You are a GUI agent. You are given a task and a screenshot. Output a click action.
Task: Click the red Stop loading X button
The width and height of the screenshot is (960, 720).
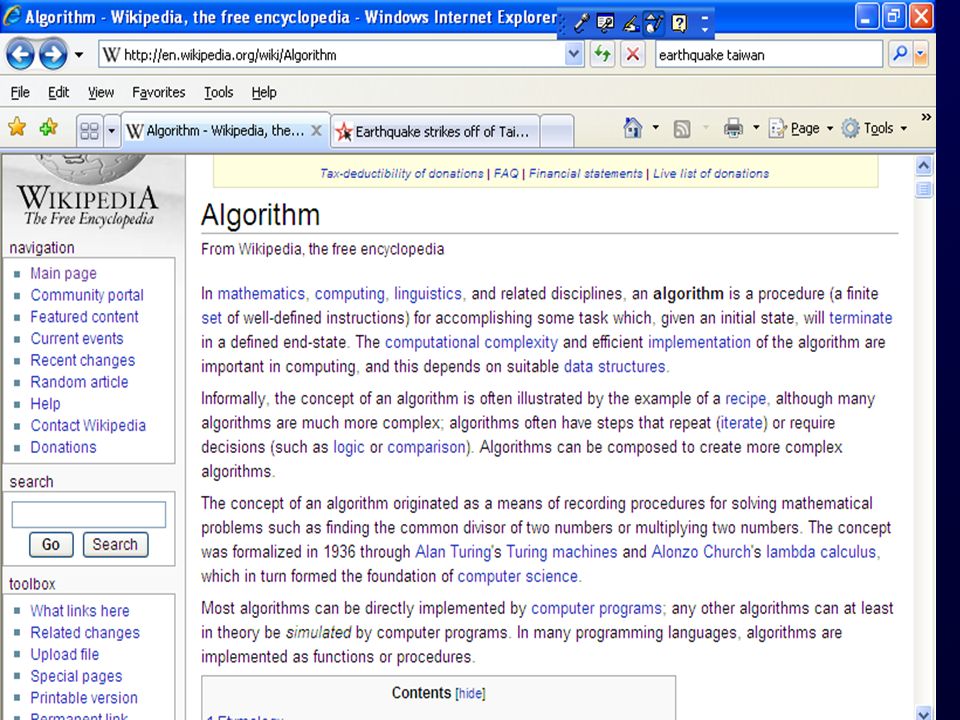coord(632,54)
